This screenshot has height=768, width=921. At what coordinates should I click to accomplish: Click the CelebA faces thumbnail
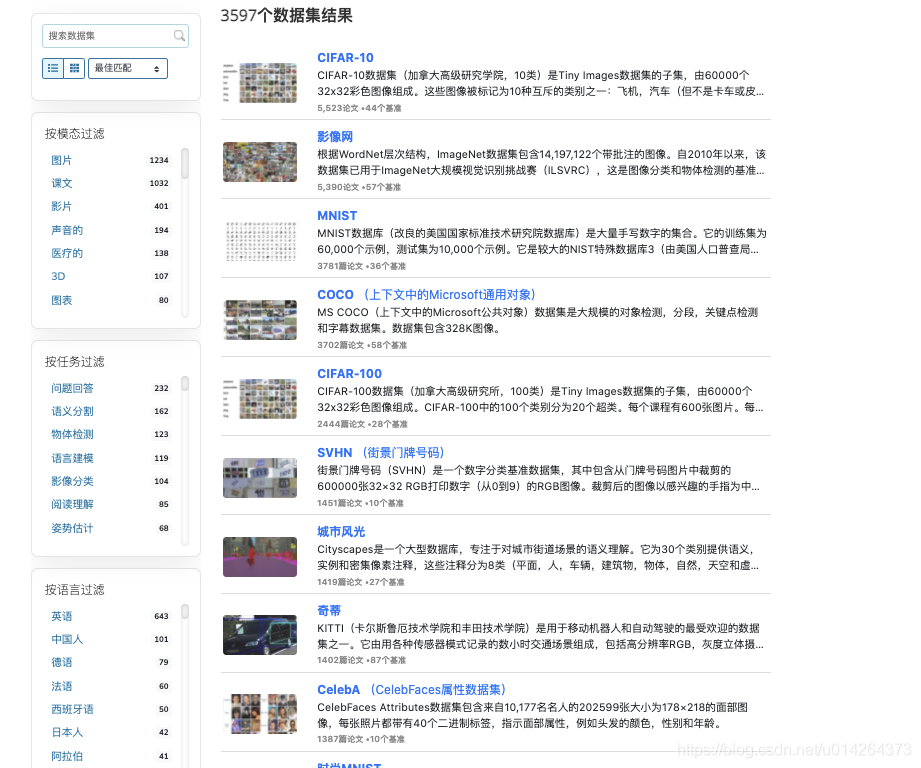coord(260,714)
